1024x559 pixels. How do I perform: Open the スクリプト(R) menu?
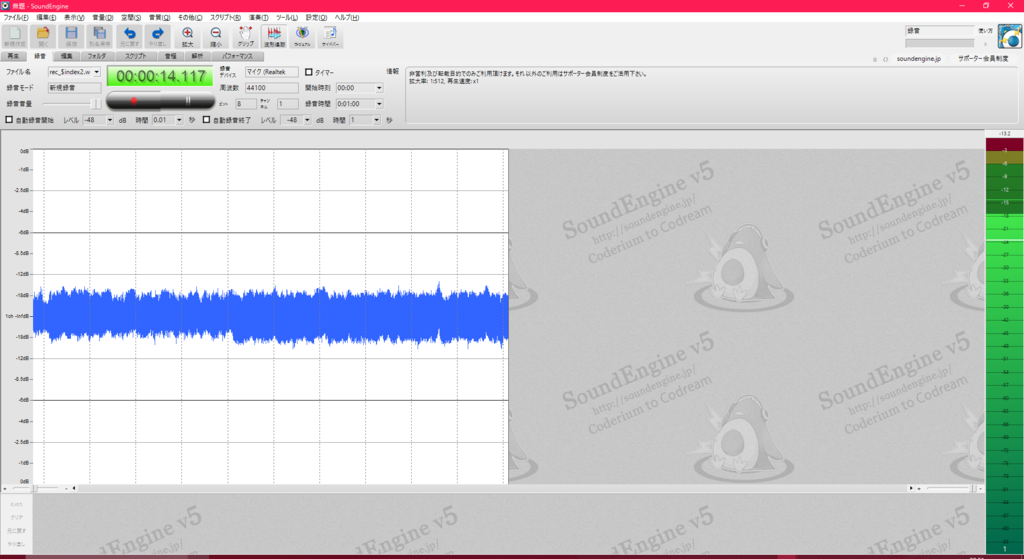pyautogui.click(x=225, y=18)
